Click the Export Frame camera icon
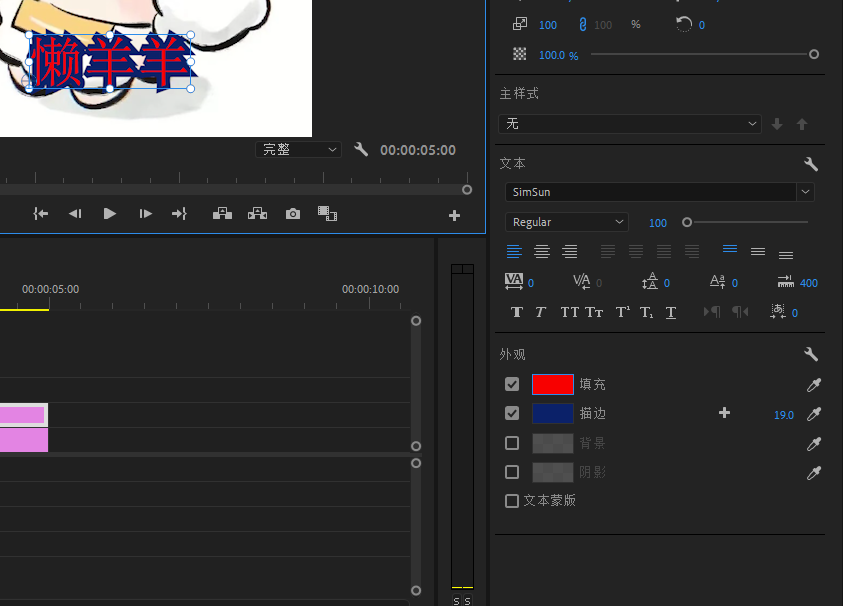This screenshot has width=843, height=606. point(292,214)
